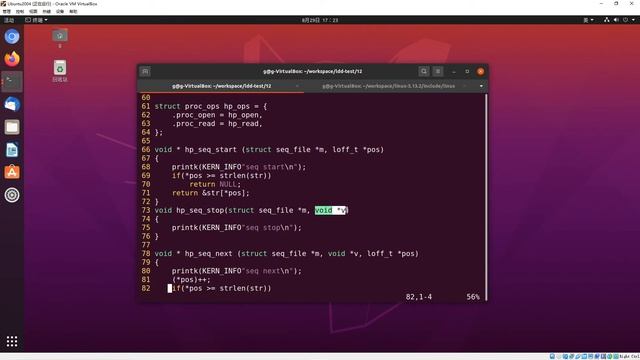640x360 pixels.
Task: Click the terminal search magnifier button
Action: coord(424,71)
